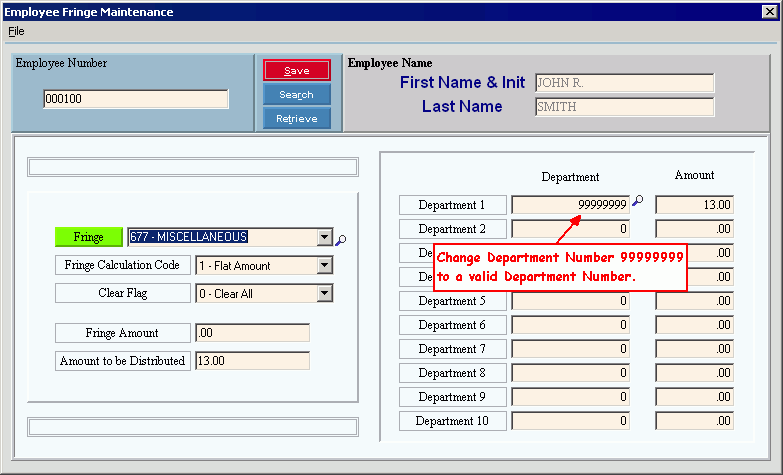The image size is (783, 475).
Task: Click the magnifier lookup icon beside Fringe dropdown
Action: pos(341,239)
